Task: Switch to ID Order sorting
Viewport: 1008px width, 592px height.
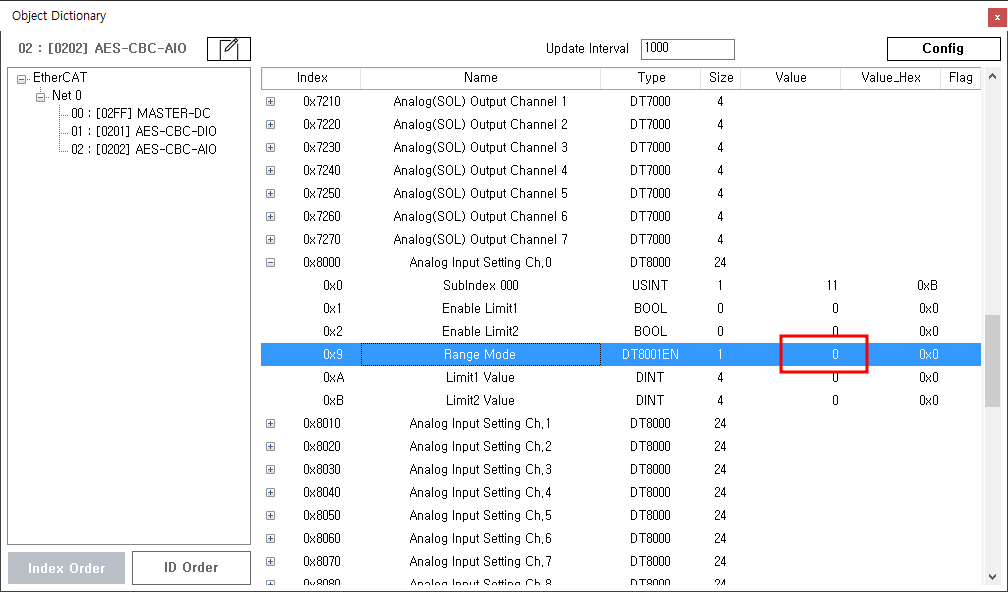Action: (191, 567)
